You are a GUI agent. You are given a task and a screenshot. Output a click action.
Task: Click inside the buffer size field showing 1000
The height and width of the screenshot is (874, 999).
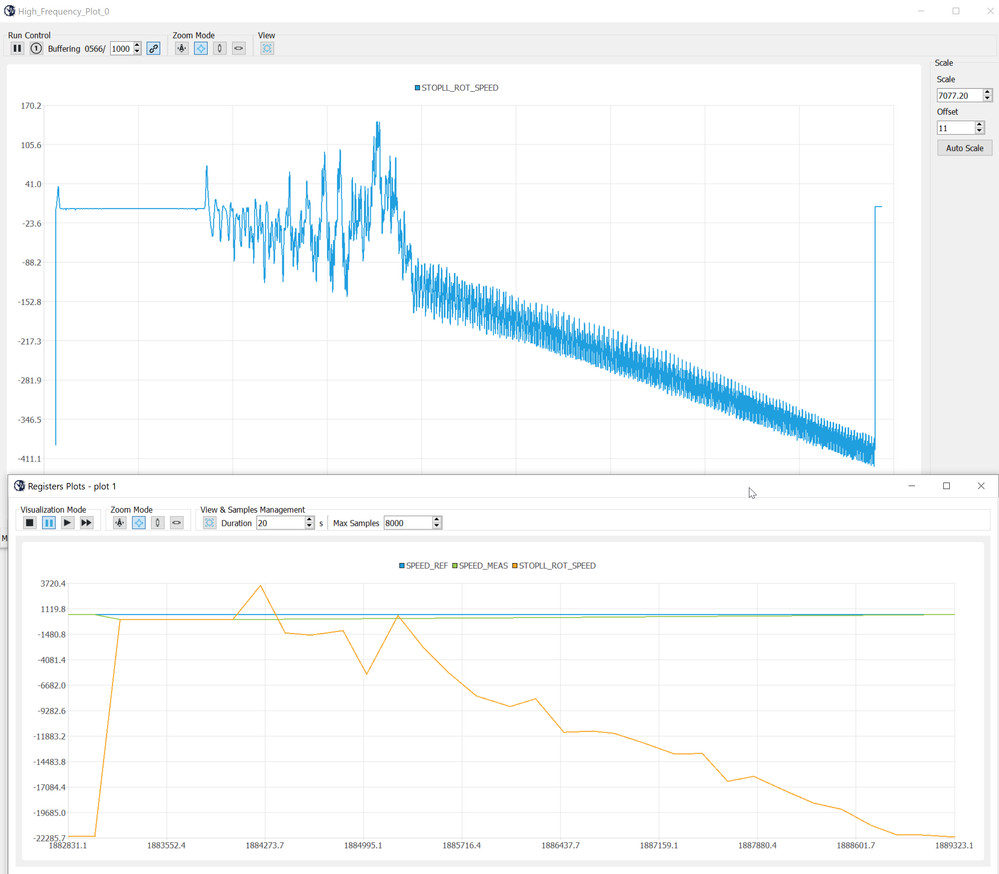(121, 48)
